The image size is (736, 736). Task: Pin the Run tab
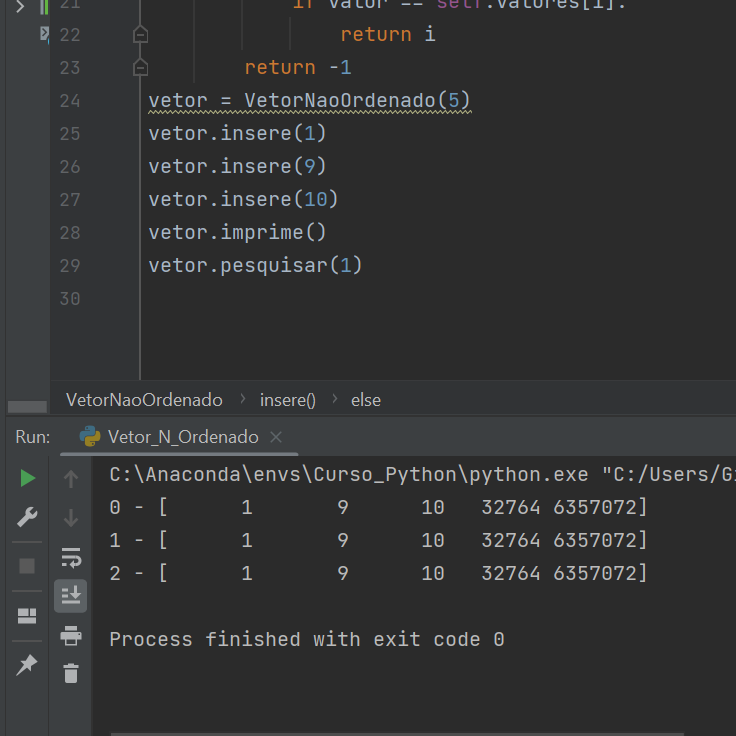[27, 665]
